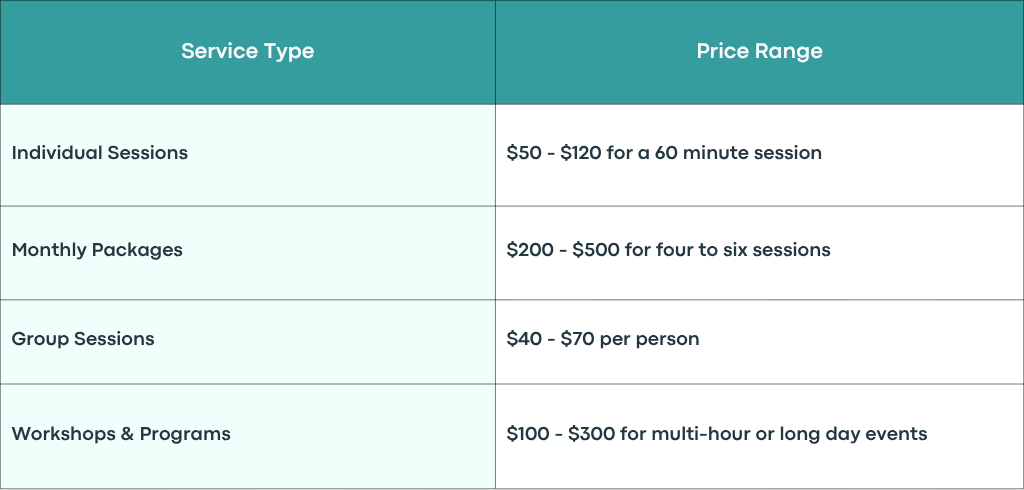This screenshot has width=1024, height=490.
Task: Select the Monthly Packages cell
Action: click(248, 253)
